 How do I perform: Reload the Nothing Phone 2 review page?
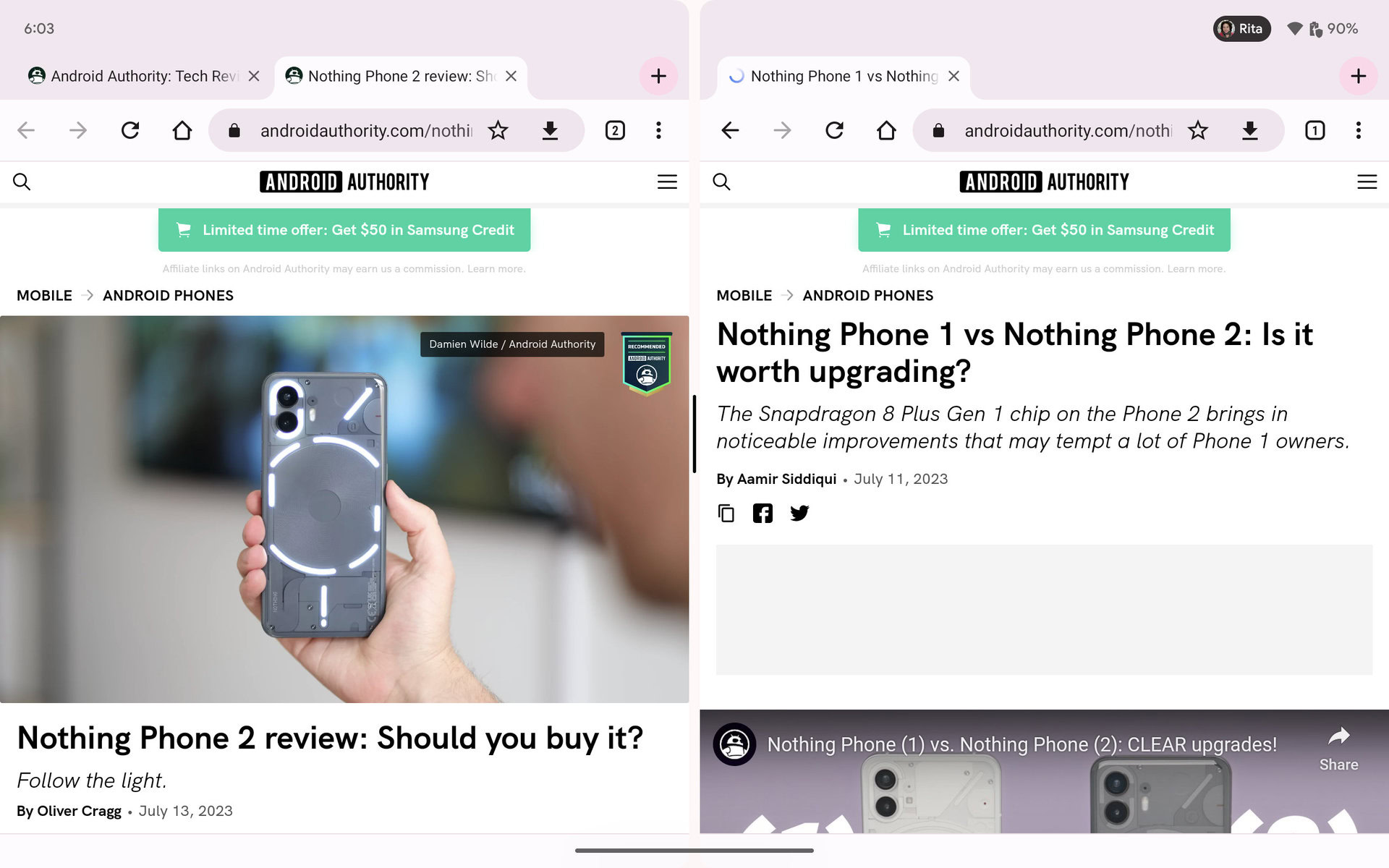pyautogui.click(x=130, y=130)
